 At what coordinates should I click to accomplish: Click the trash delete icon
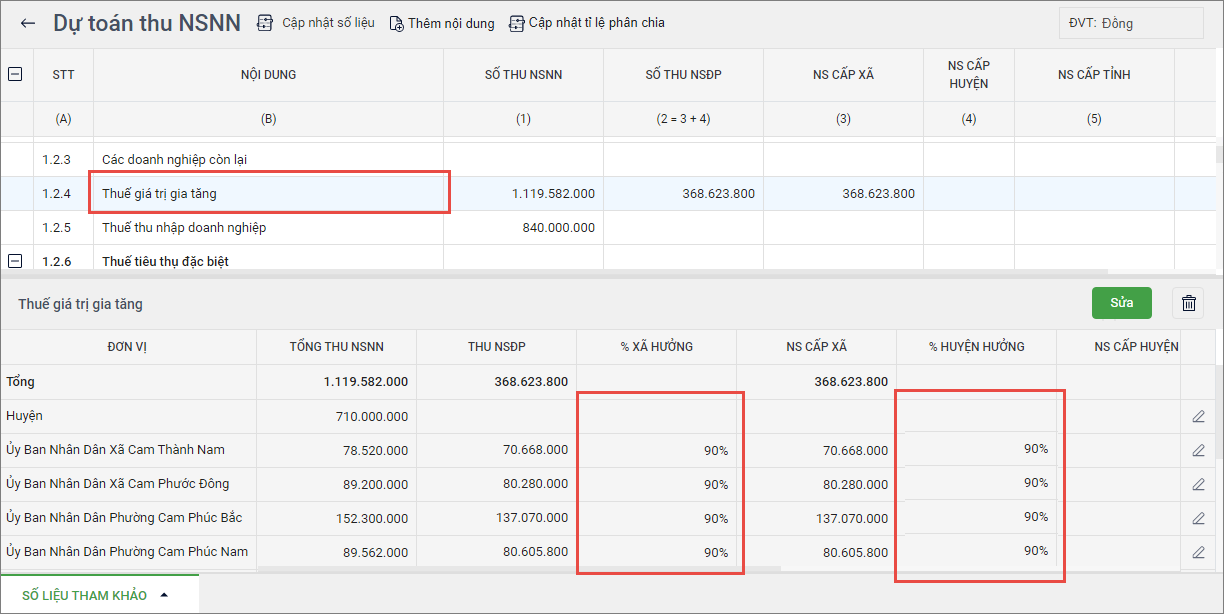coord(1188,303)
